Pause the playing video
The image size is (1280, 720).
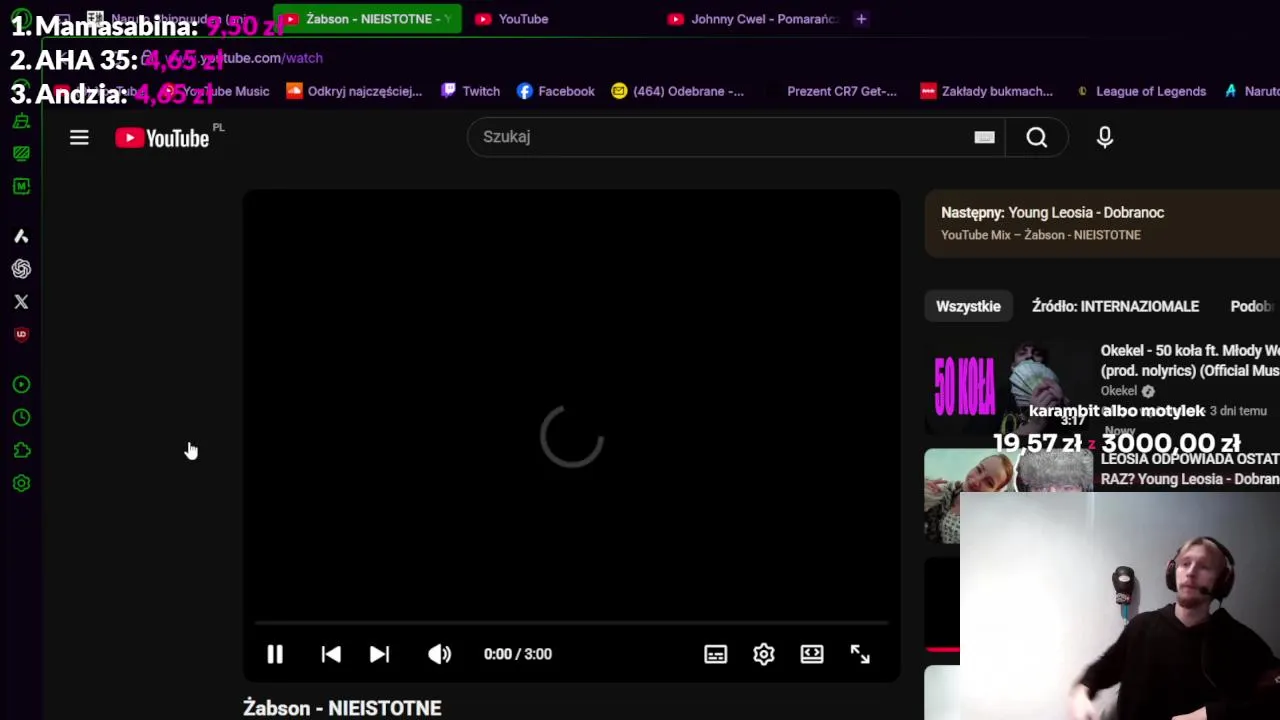[x=275, y=654]
